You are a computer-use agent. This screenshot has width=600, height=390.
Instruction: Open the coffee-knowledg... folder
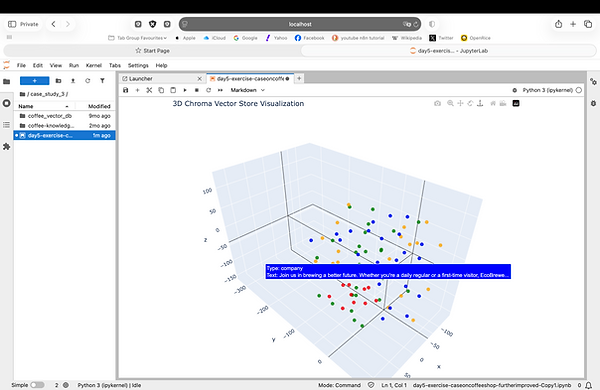click(64, 126)
